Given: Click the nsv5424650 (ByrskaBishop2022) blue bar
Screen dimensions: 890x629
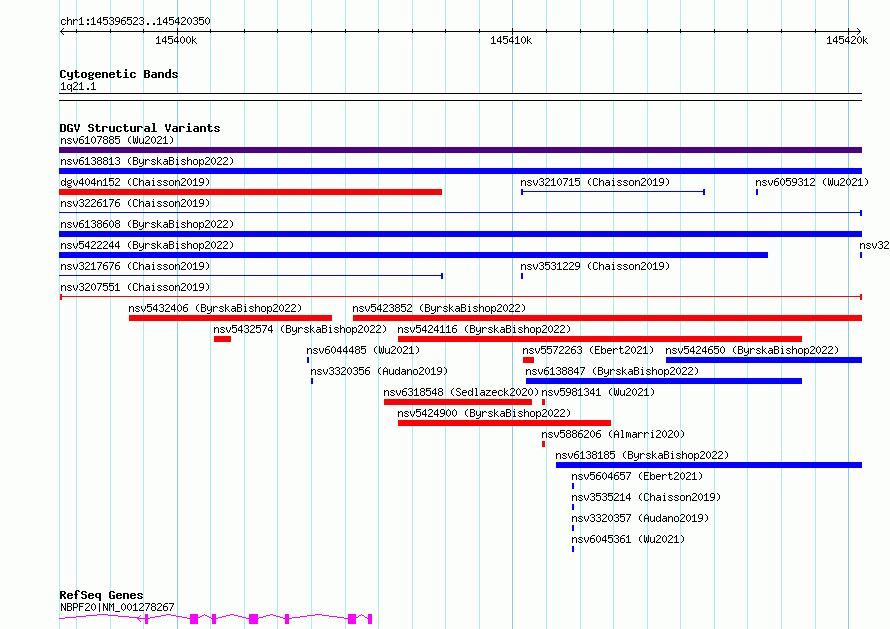Looking at the screenshot, I should click(x=764, y=360).
